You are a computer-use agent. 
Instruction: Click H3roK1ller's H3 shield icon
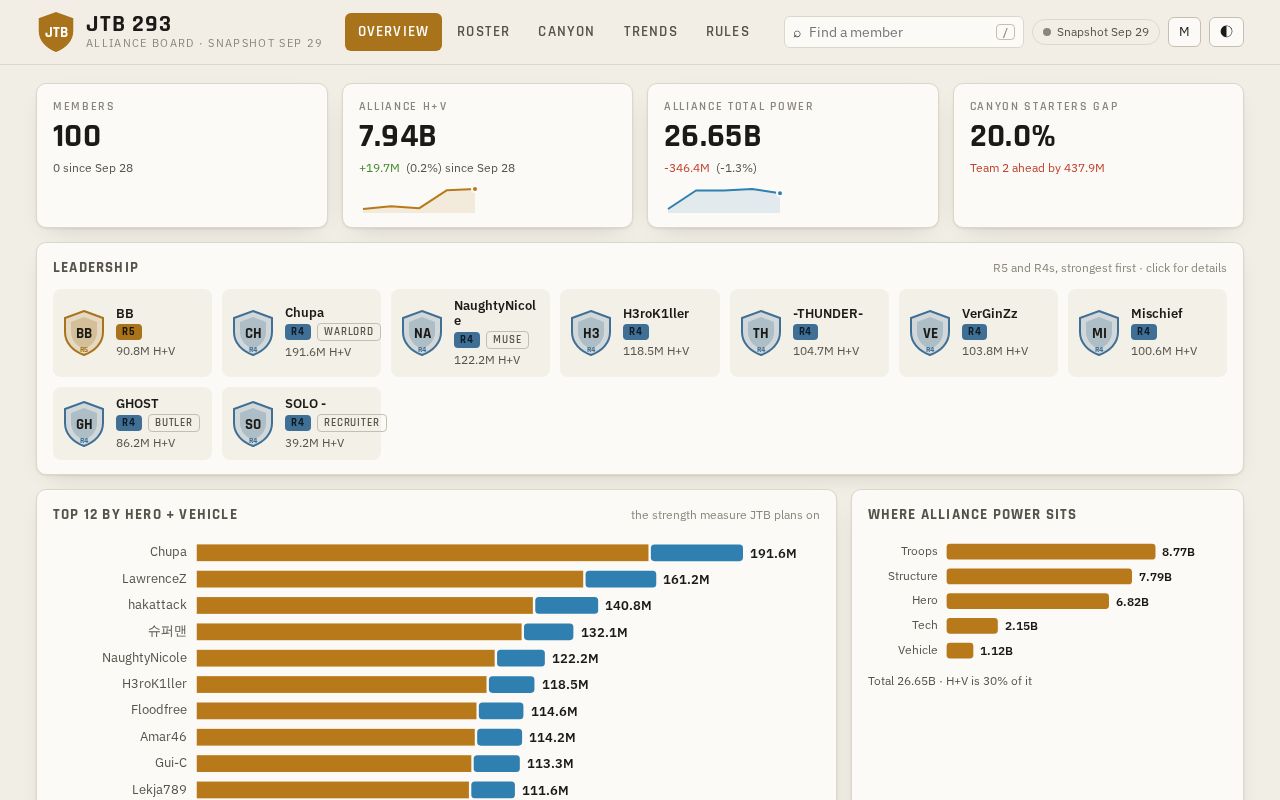tap(591, 333)
